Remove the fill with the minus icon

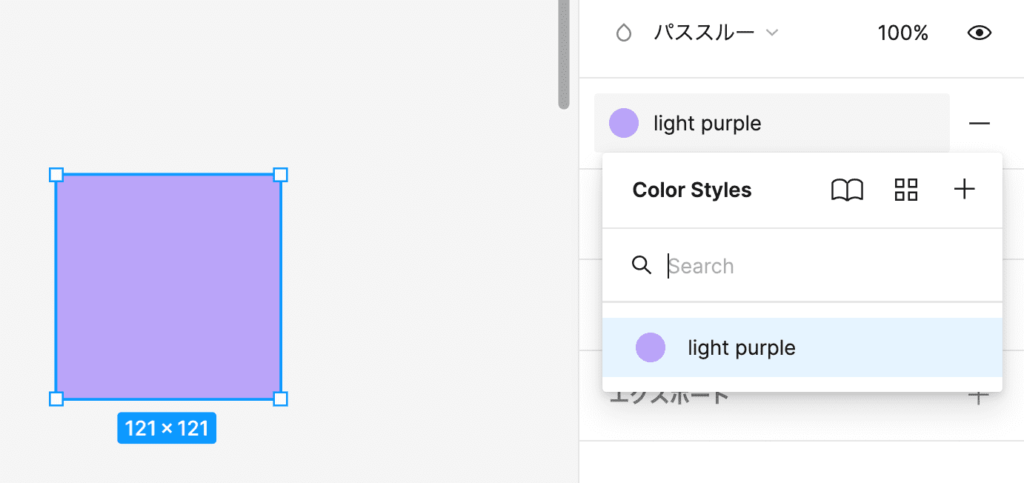pos(979,123)
